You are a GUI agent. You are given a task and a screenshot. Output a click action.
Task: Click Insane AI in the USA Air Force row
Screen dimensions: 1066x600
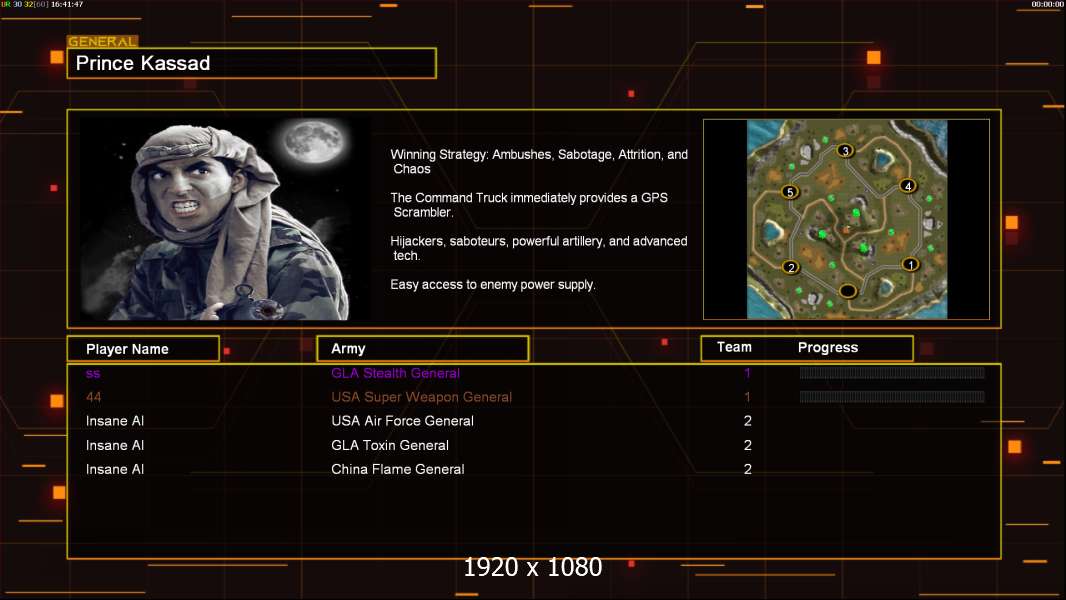click(x=115, y=421)
